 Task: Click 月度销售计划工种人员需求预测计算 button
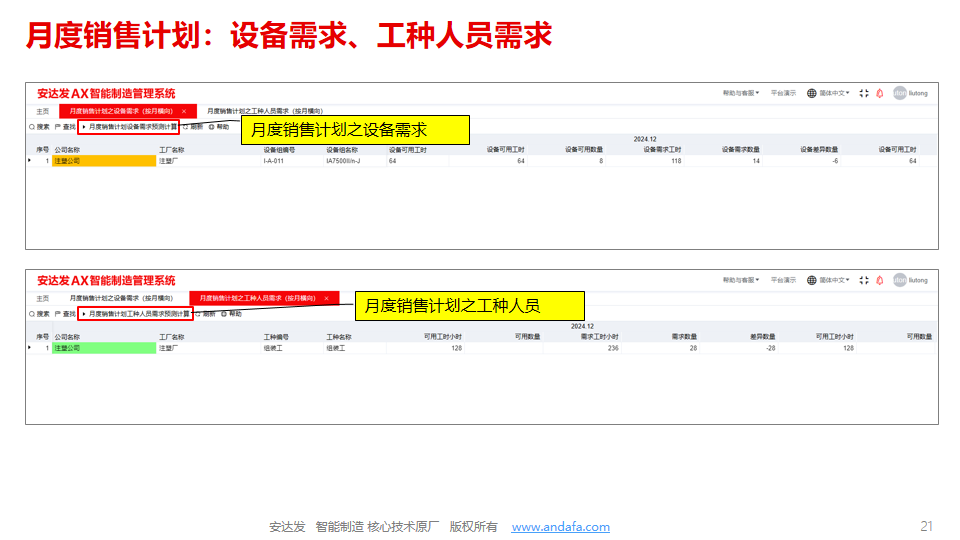135,314
